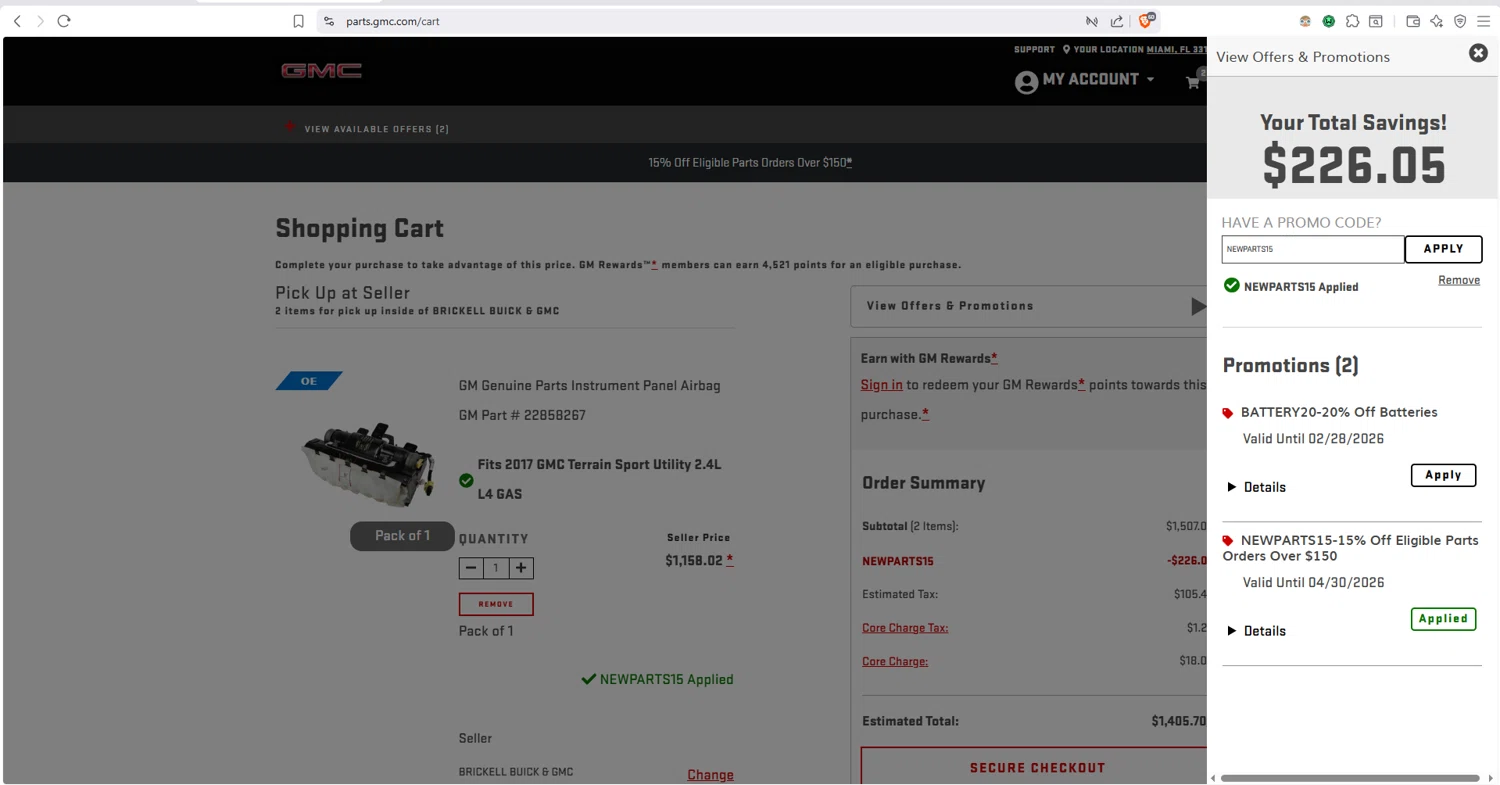Click the owl-face extension icon
Viewport: 1500px width, 785px height.
(x=1305, y=21)
